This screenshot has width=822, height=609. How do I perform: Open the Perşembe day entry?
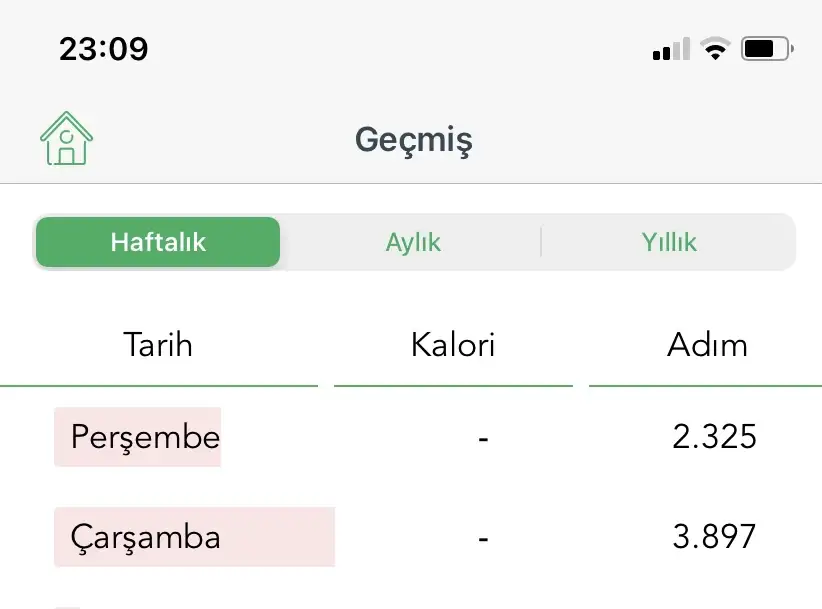click(144, 437)
